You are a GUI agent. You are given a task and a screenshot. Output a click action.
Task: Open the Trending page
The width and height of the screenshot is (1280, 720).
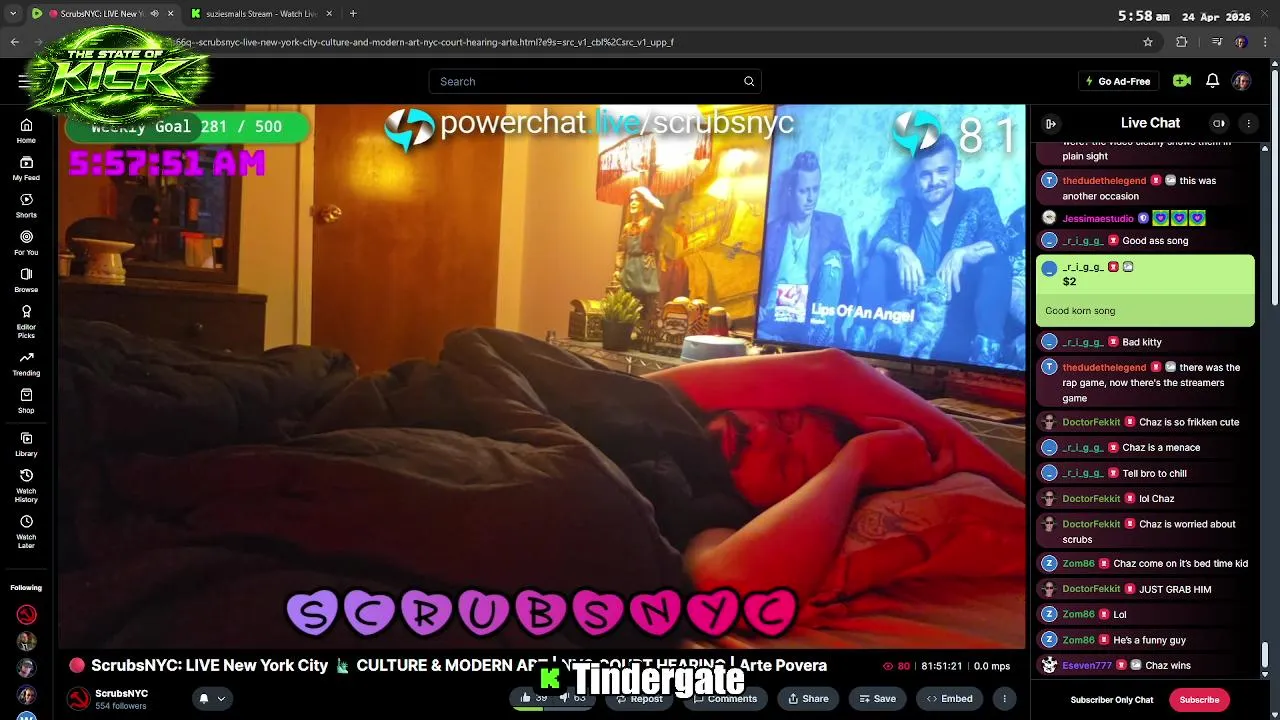click(x=26, y=364)
